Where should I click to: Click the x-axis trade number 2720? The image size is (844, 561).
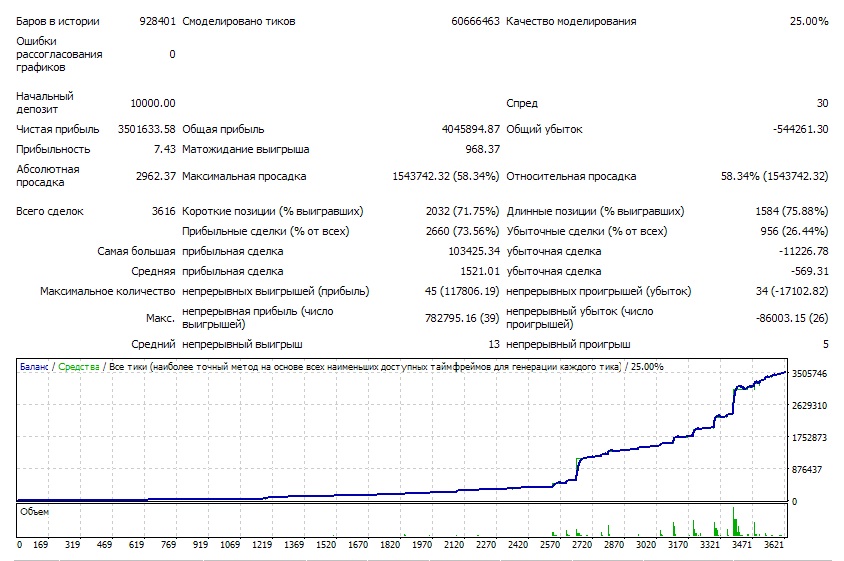[582, 544]
